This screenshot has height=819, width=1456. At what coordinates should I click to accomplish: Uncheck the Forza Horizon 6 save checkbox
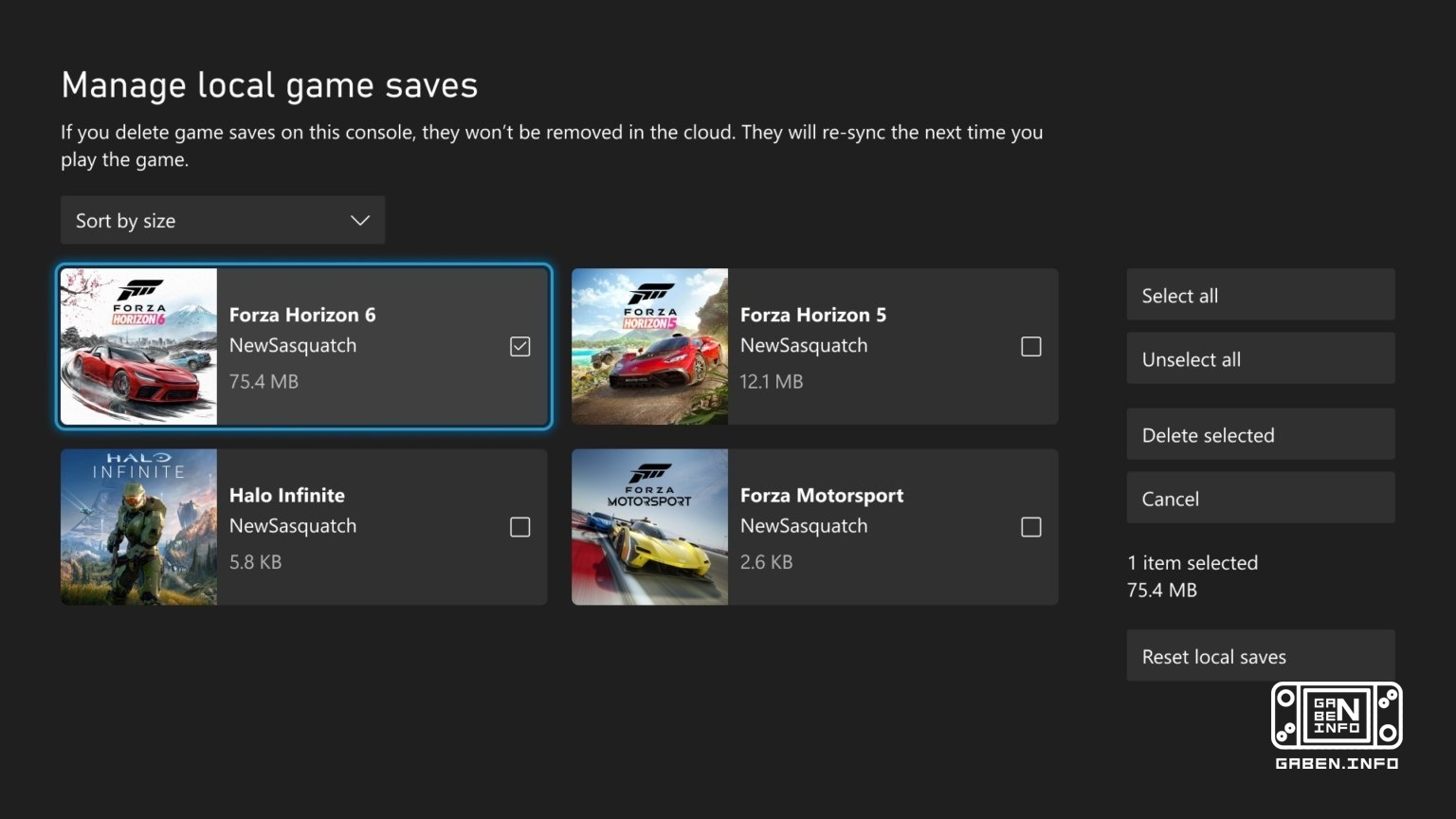coord(519,347)
